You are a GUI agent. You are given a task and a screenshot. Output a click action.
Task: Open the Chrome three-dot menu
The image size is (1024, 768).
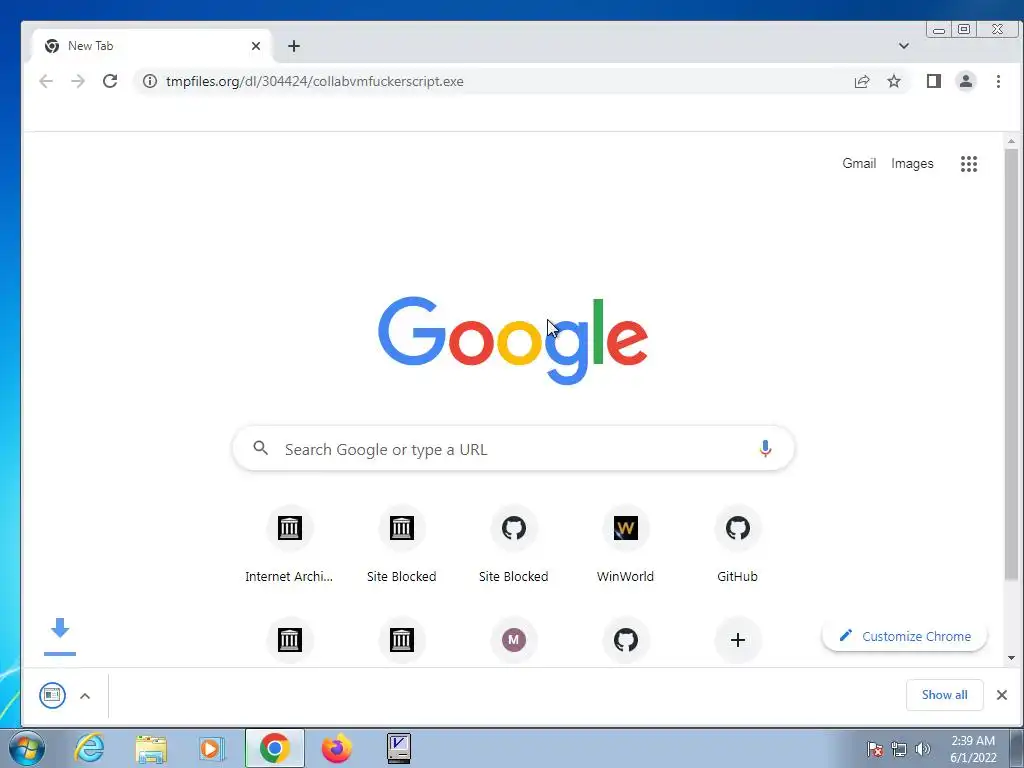(998, 82)
